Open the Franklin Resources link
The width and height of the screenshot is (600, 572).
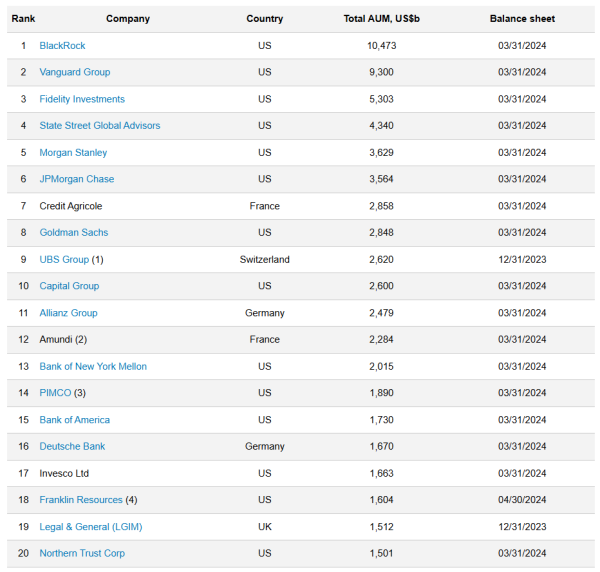coord(81,500)
